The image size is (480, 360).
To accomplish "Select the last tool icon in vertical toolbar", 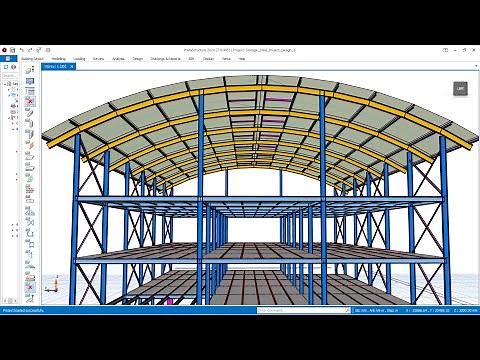I will point(30,298).
